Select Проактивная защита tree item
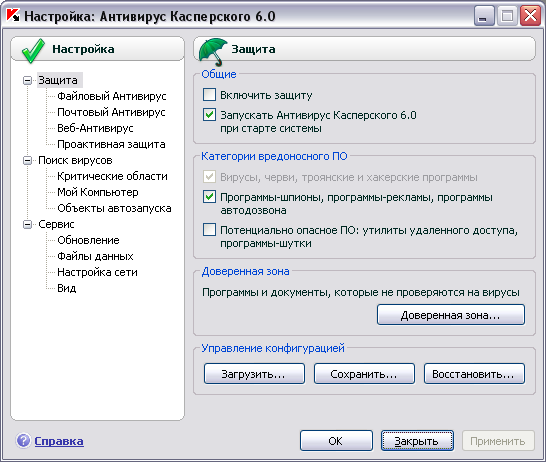 [x=111, y=144]
